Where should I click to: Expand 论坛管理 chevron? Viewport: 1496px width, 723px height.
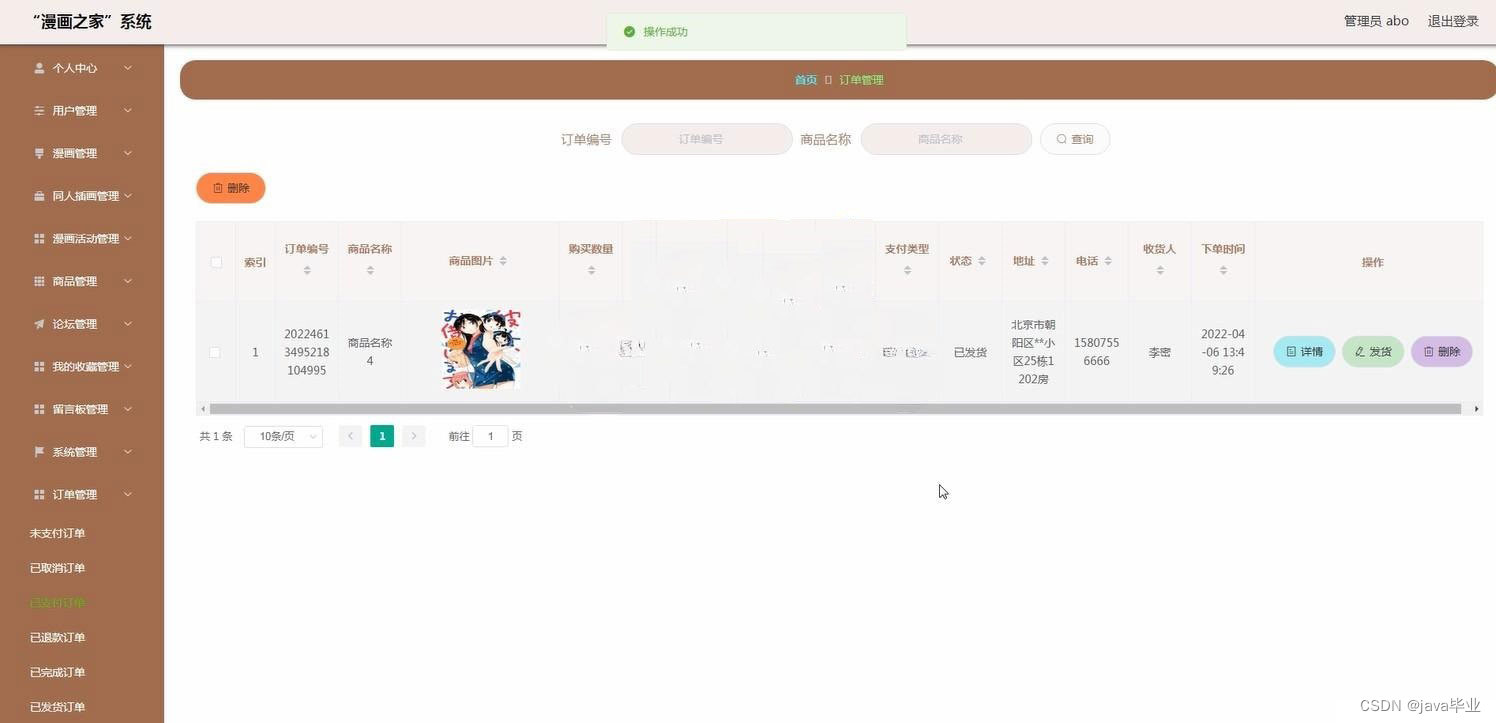coord(128,324)
